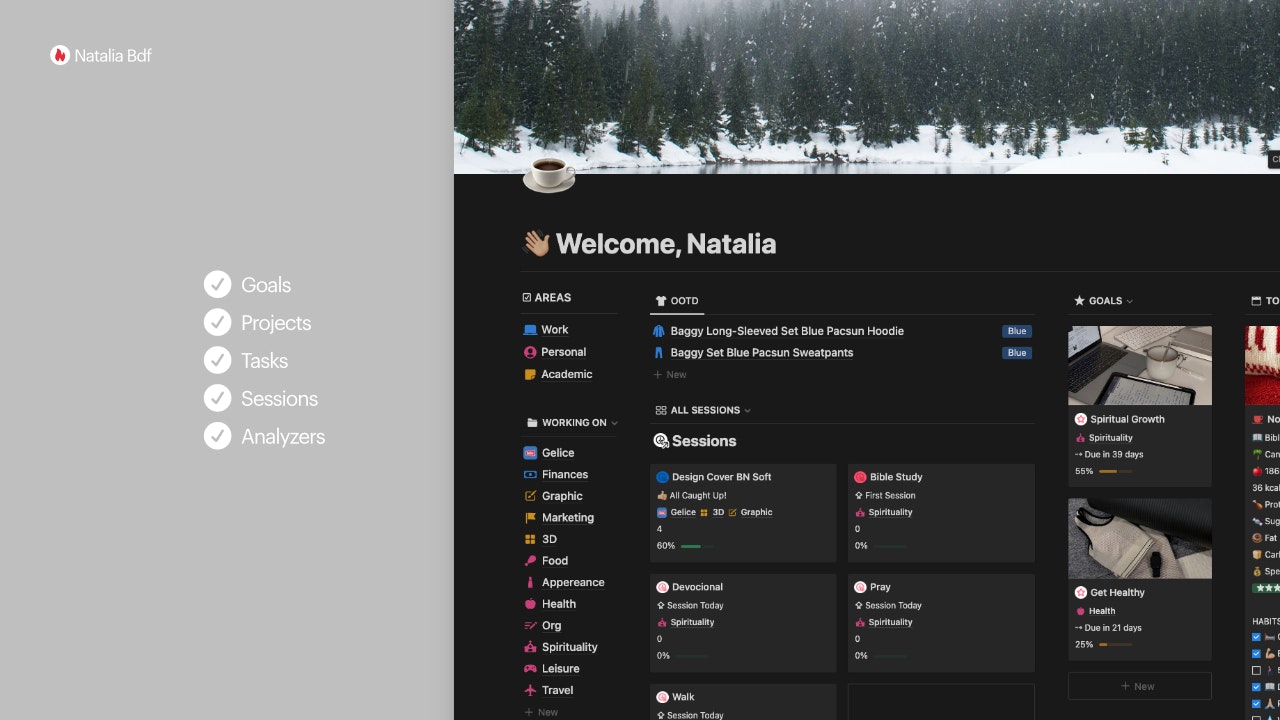Click the hoodie icon in the first OOTD row

(x=659, y=331)
